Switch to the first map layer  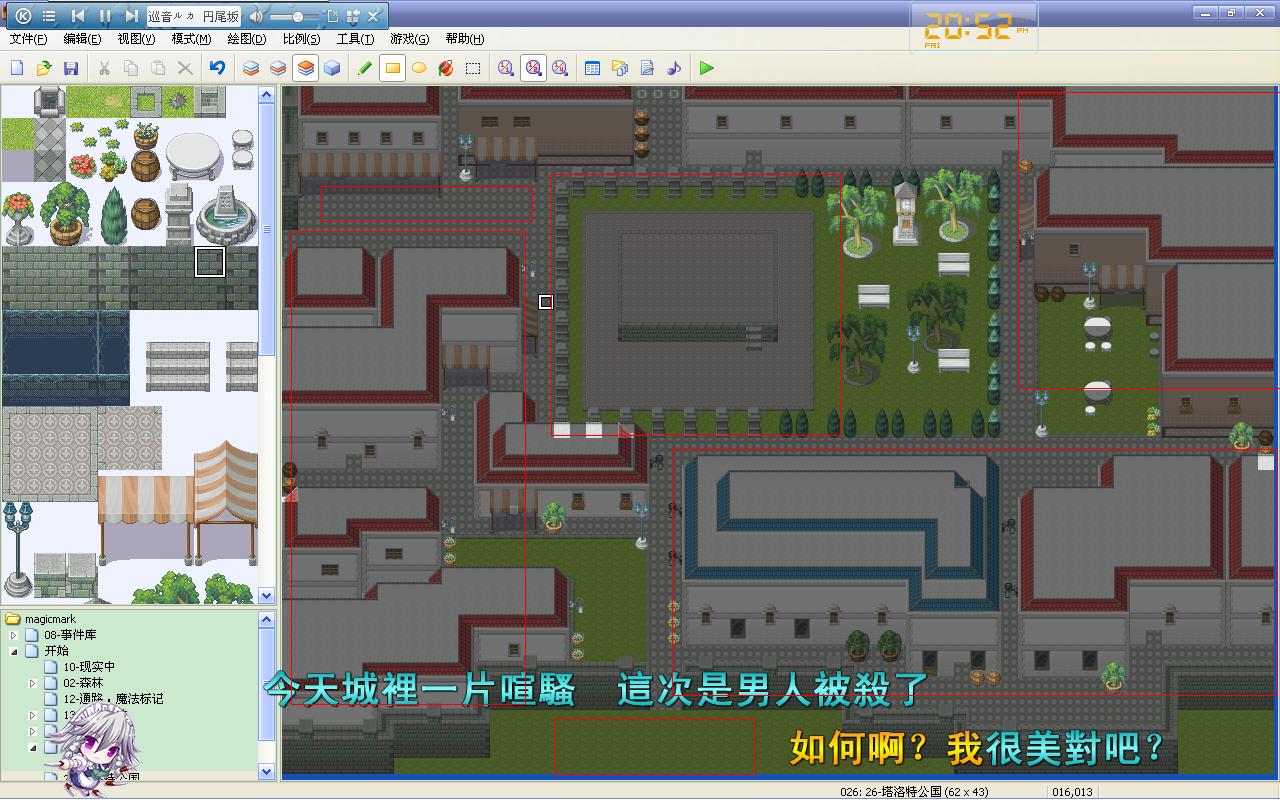click(251, 68)
